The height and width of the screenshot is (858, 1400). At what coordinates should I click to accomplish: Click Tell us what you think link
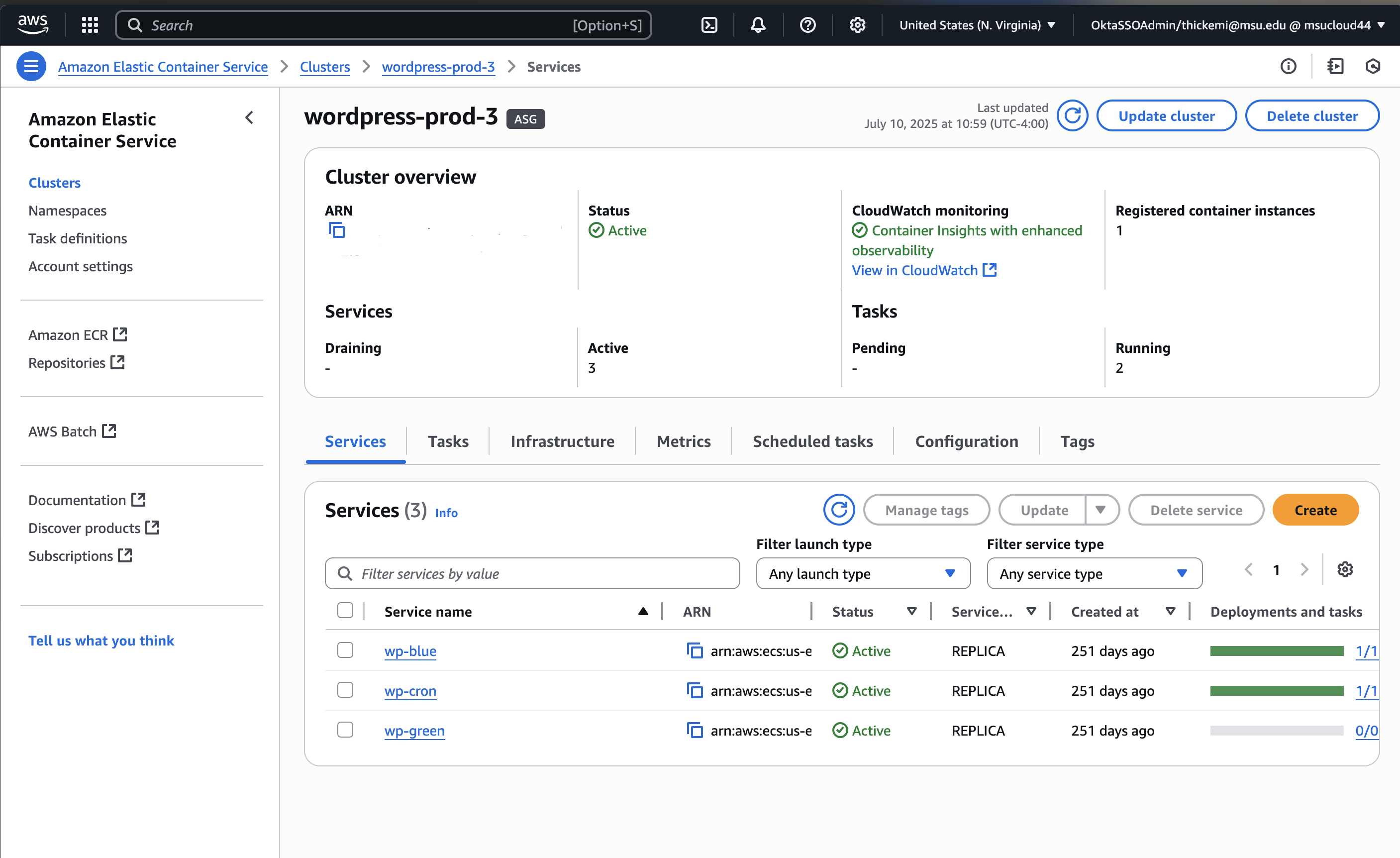coord(101,640)
